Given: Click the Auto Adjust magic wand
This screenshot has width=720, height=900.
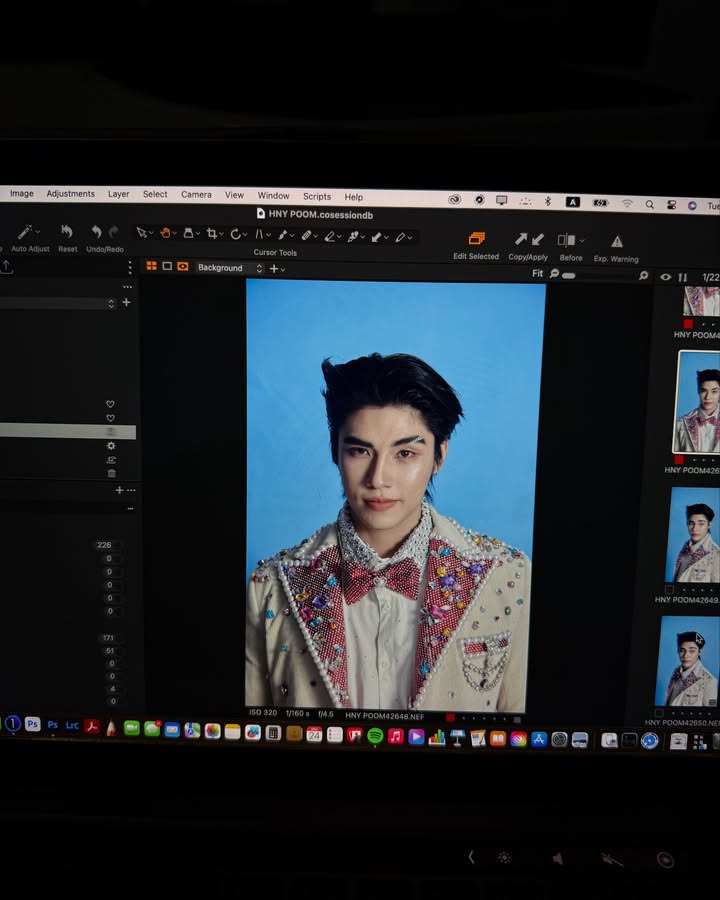Looking at the screenshot, I should tap(25, 232).
